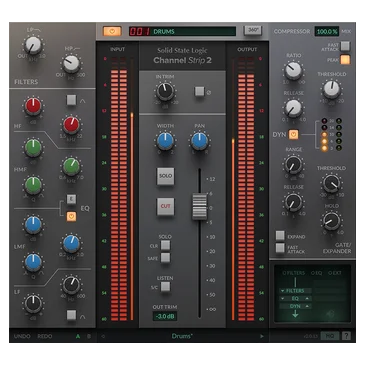Move DYN up in processing order
This screenshot has width=365, height=365.
tap(307, 306)
